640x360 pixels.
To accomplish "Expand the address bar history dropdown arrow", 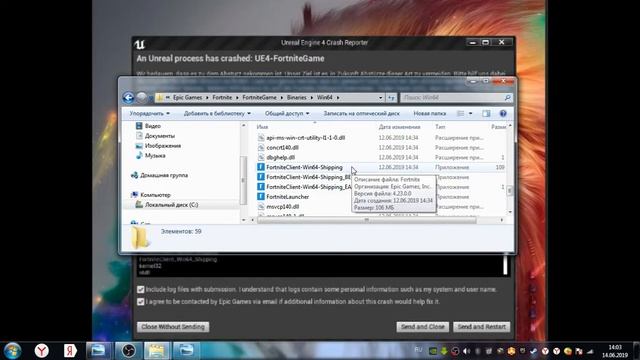I will (380, 98).
